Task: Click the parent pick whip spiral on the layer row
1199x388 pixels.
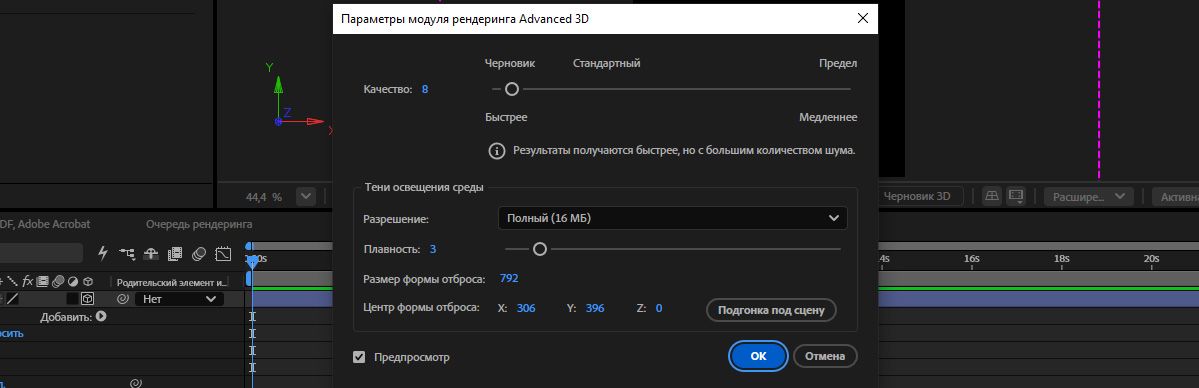Action: 122,299
